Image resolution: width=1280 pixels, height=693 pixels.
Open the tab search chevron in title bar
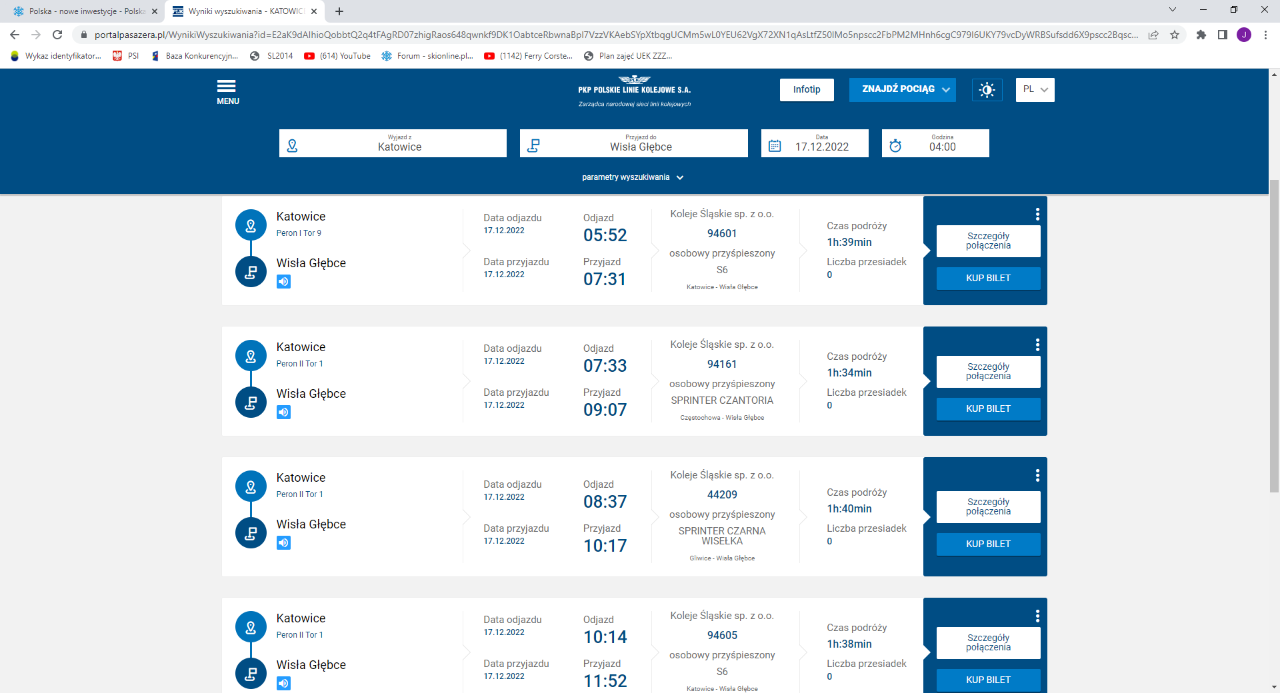[x=1172, y=10]
